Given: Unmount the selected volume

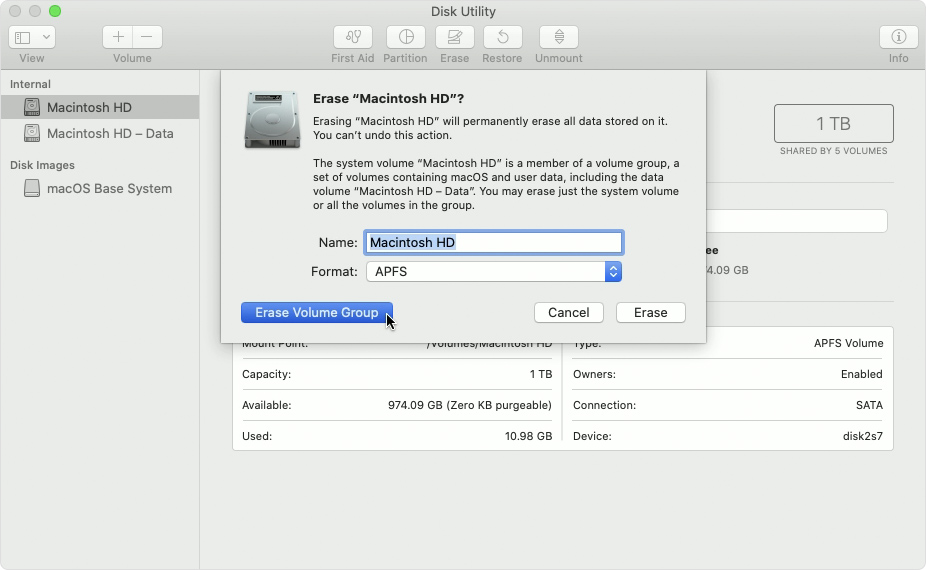Looking at the screenshot, I should 559,37.
